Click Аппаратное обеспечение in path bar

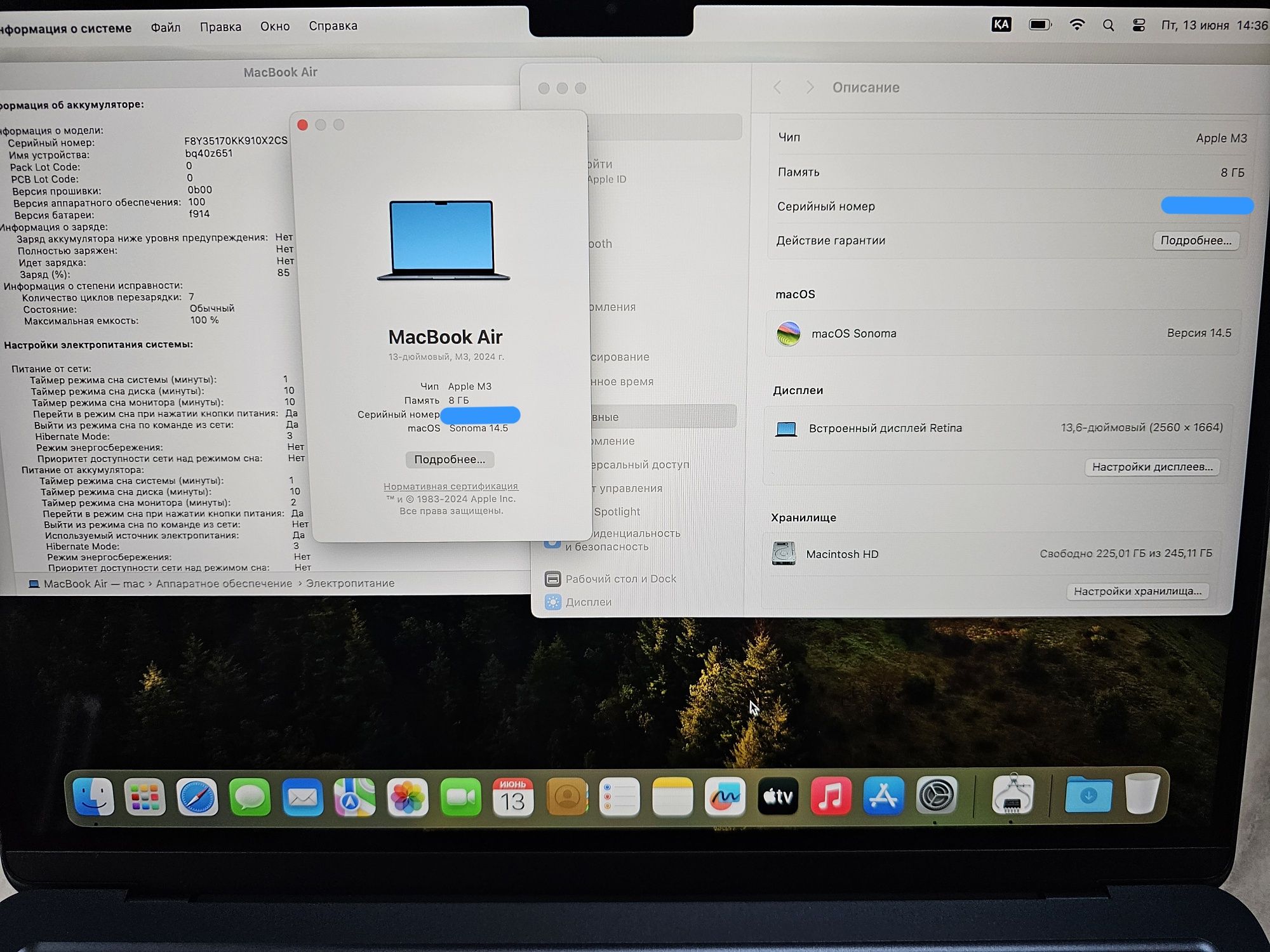[224, 583]
